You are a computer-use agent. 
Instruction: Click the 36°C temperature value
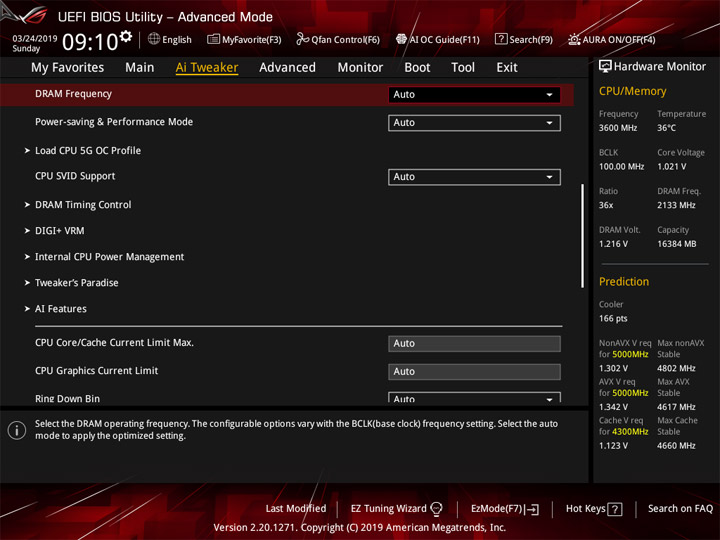click(x=666, y=128)
